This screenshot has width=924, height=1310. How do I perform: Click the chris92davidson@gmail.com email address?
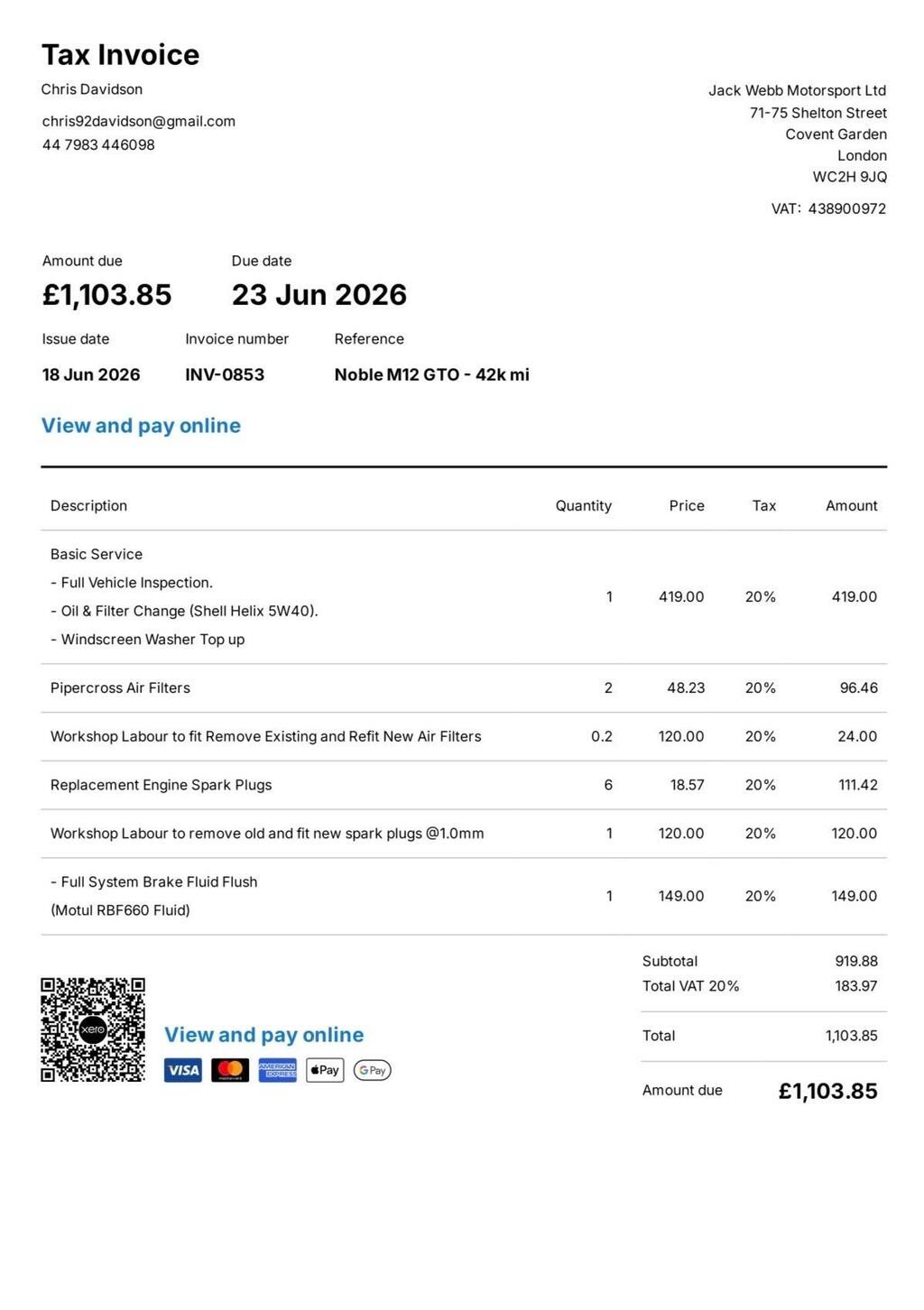139,121
